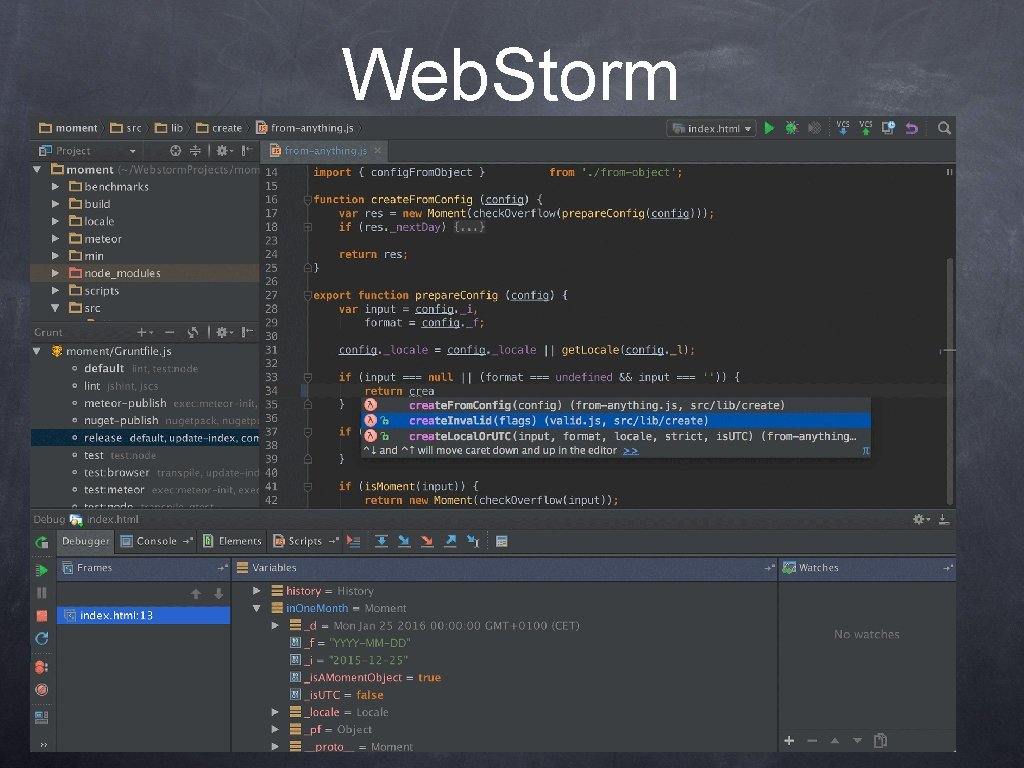Expand the history variable

[x=257, y=590]
